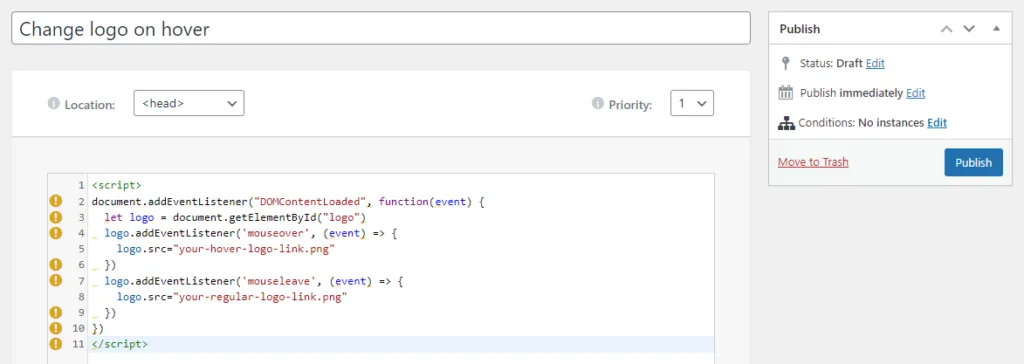The height and width of the screenshot is (364, 1024).
Task: Click the warning icon on code line 3
Action: click(x=56, y=217)
